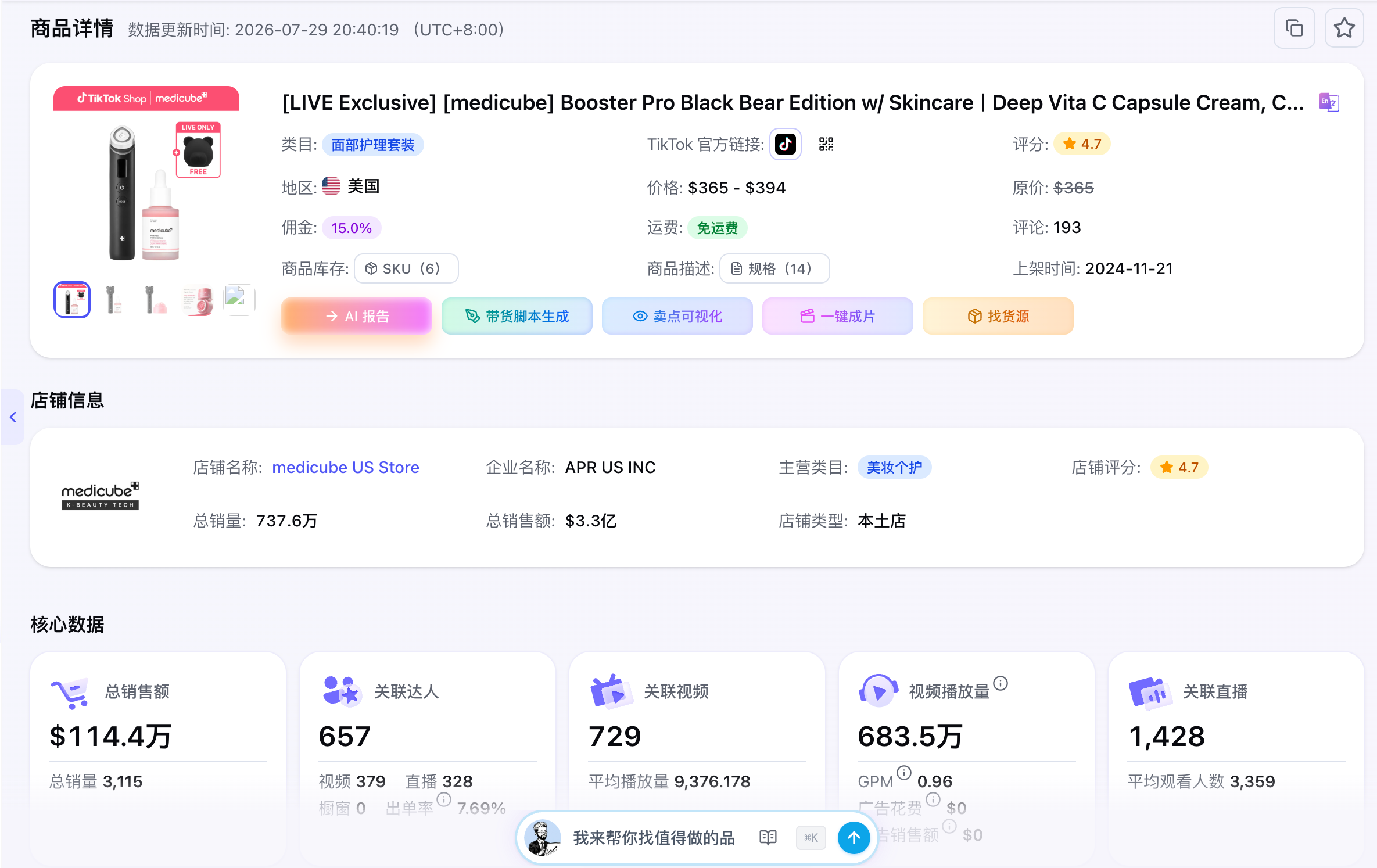Viewport: 1377px width, 868px height.
Task: Click the 15.0% commission badge
Action: tap(352, 228)
